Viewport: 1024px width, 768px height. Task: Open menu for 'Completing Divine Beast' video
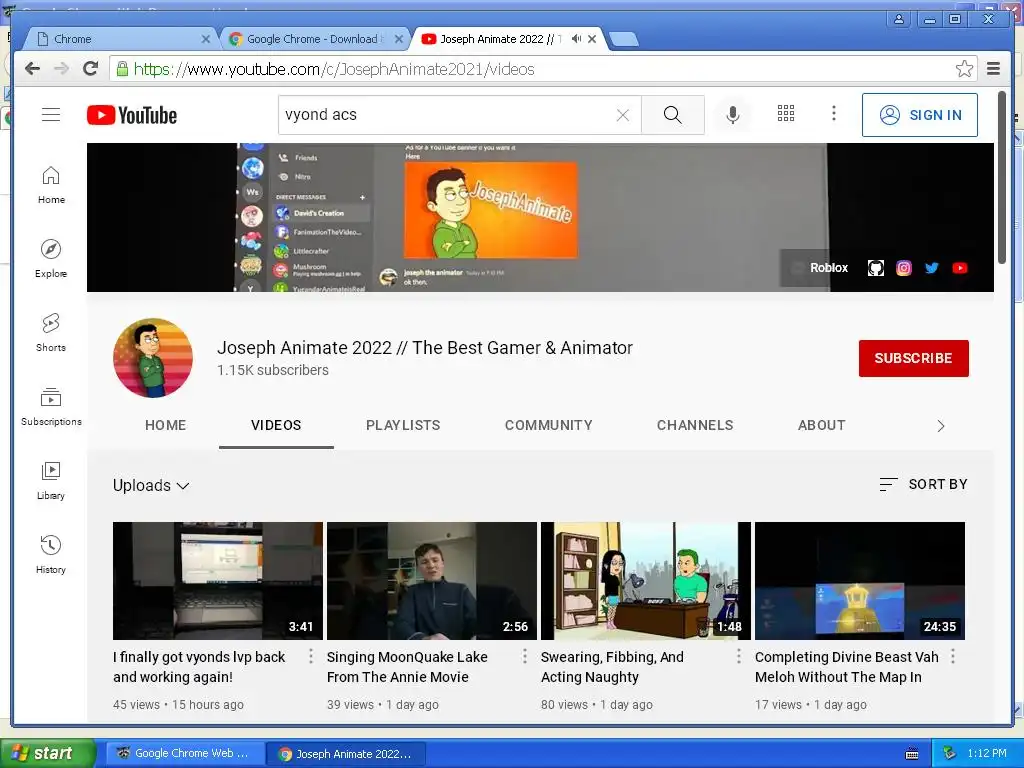tap(953, 656)
